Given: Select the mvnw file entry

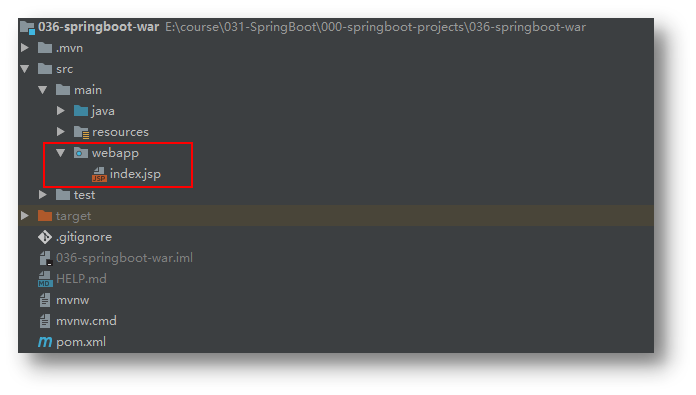Looking at the screenshot, I should 72,300.
